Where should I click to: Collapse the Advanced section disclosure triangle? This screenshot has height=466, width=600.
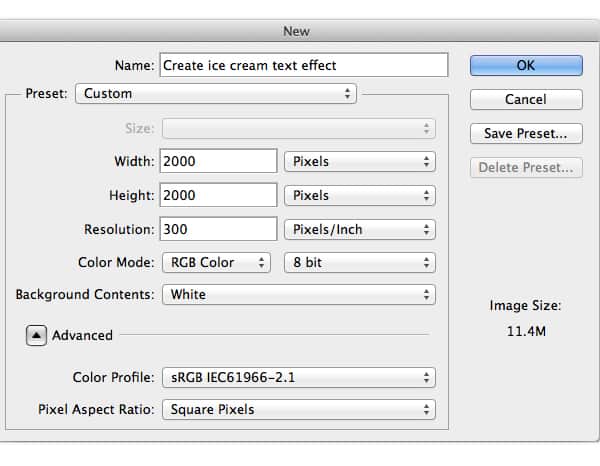pyautogui.click(x=36, y=336)
